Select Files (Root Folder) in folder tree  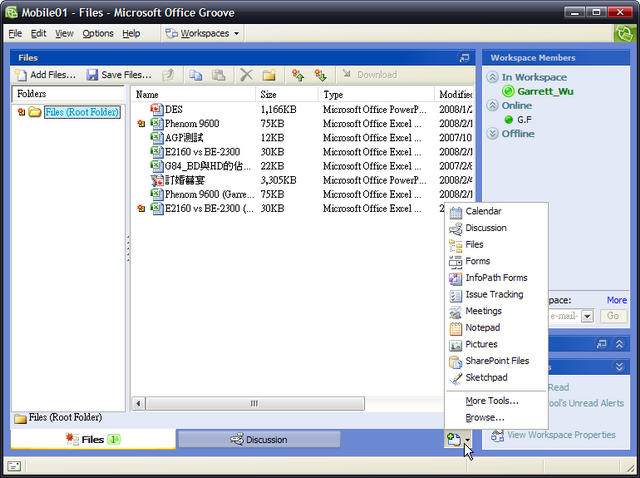(82, 112)
